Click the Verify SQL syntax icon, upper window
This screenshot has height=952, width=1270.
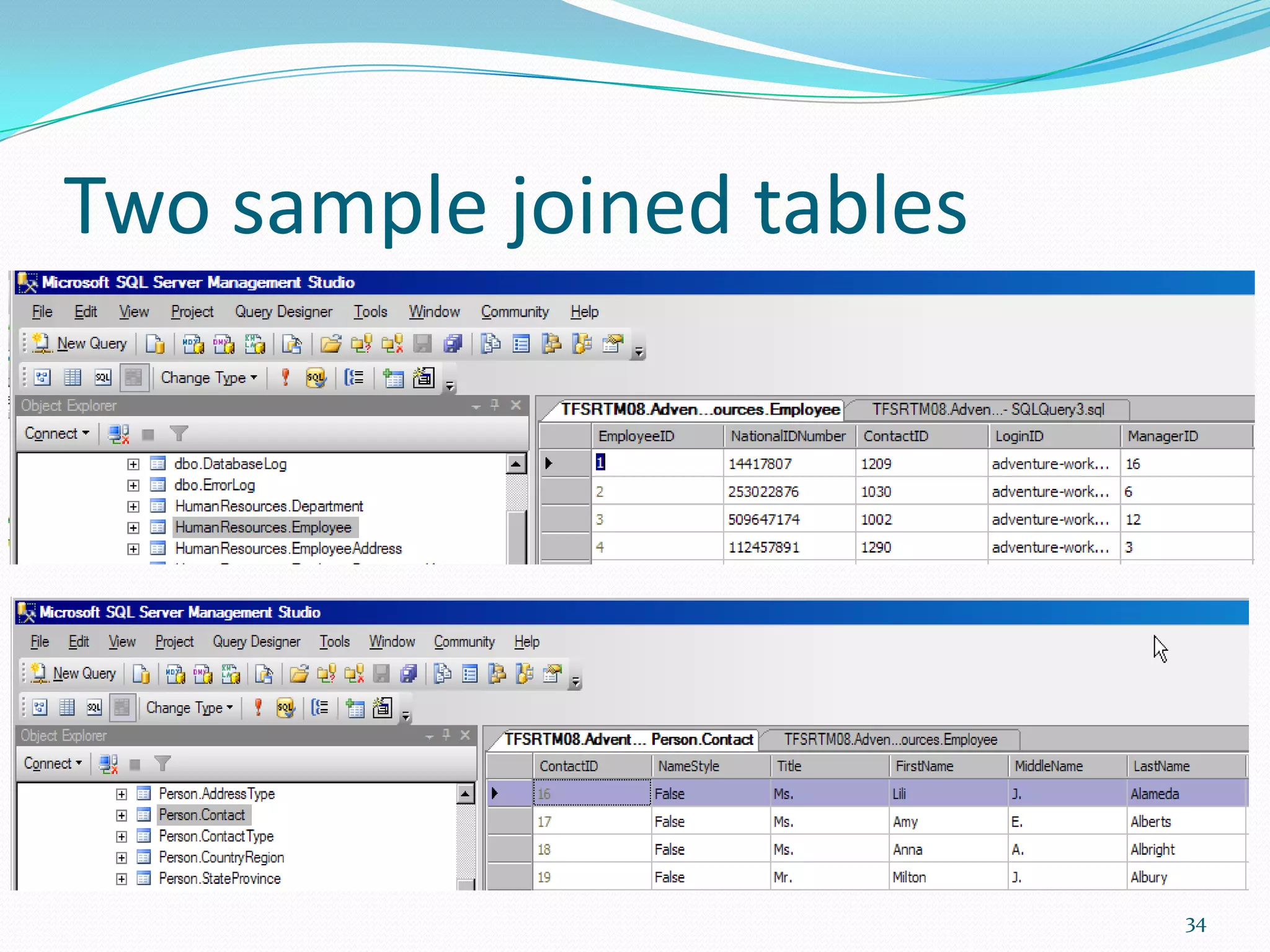point(316,377)
